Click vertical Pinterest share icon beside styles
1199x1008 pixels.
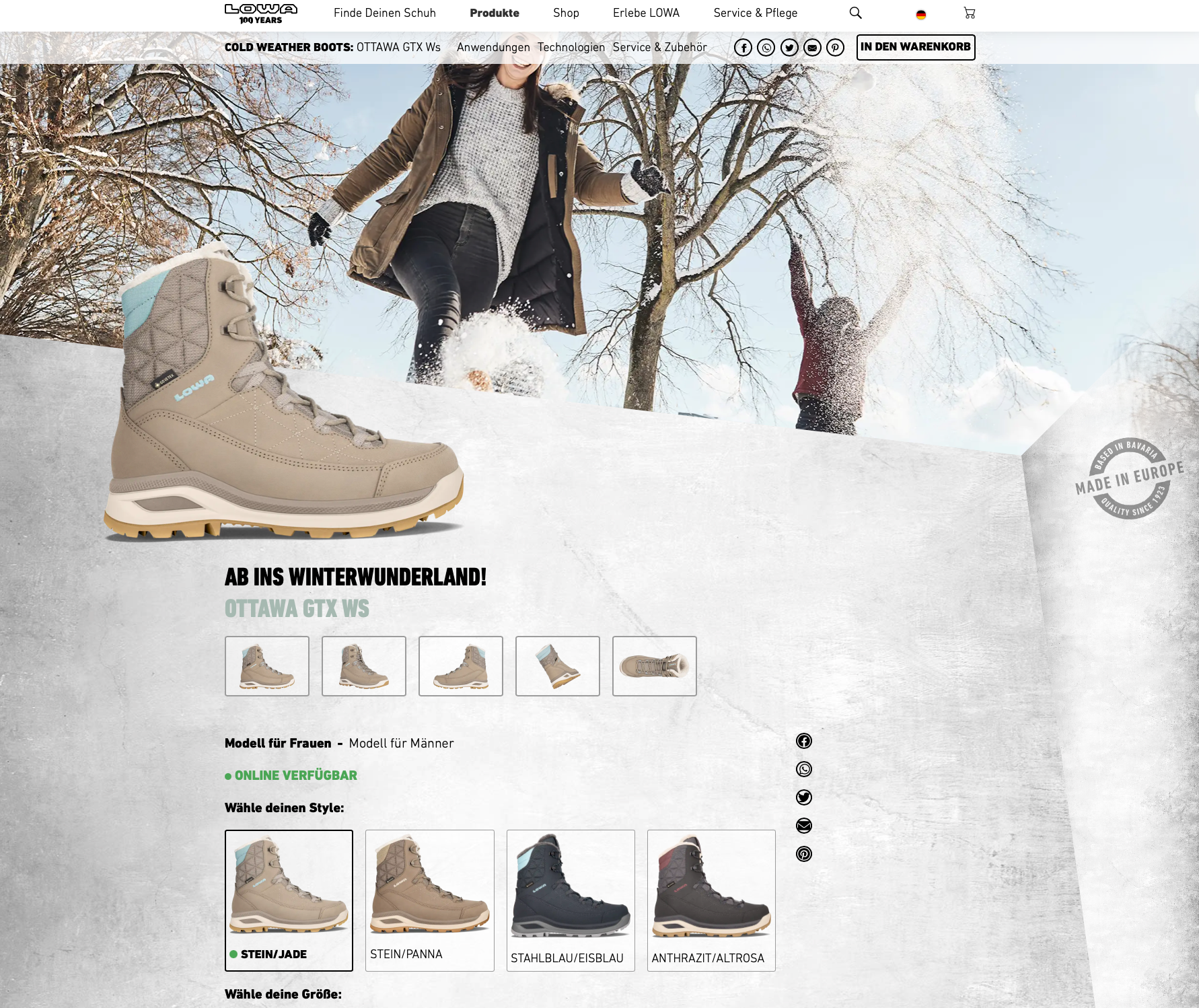[804, 854]
